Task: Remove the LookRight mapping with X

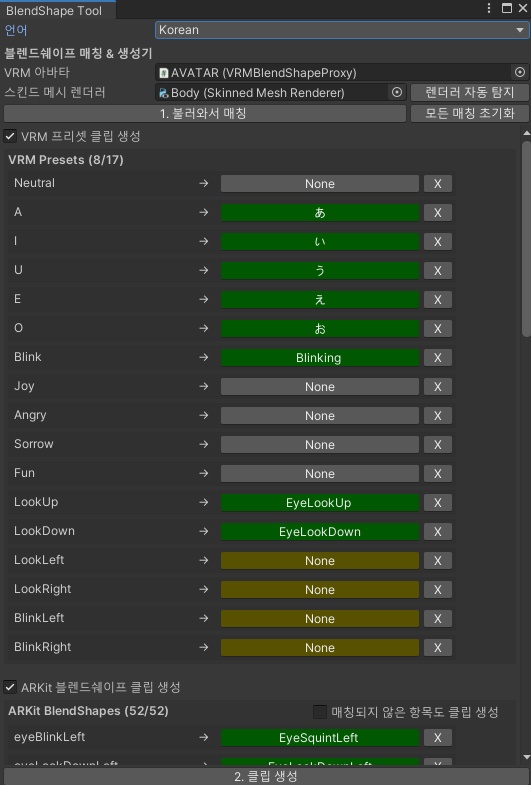Action: point(438,590)
